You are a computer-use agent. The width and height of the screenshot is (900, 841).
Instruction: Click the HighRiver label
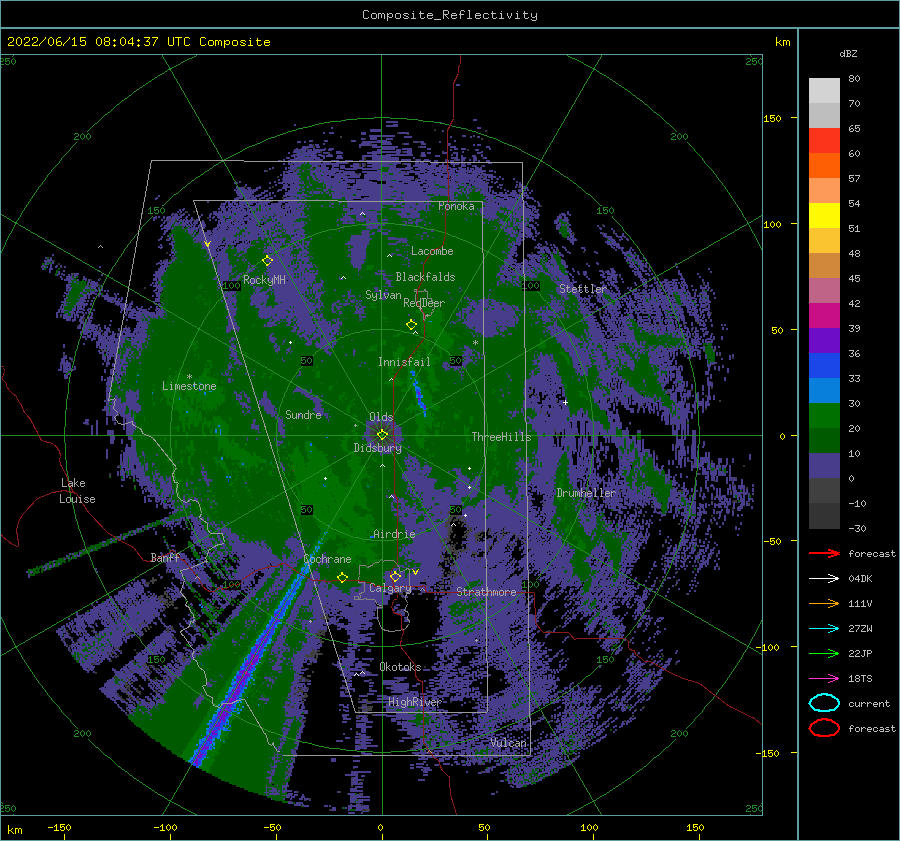coord(414,702)
